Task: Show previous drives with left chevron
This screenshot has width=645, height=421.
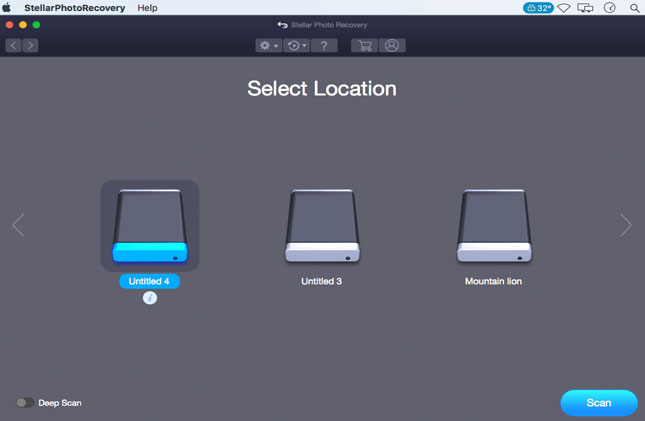Action: pos(18,225)
